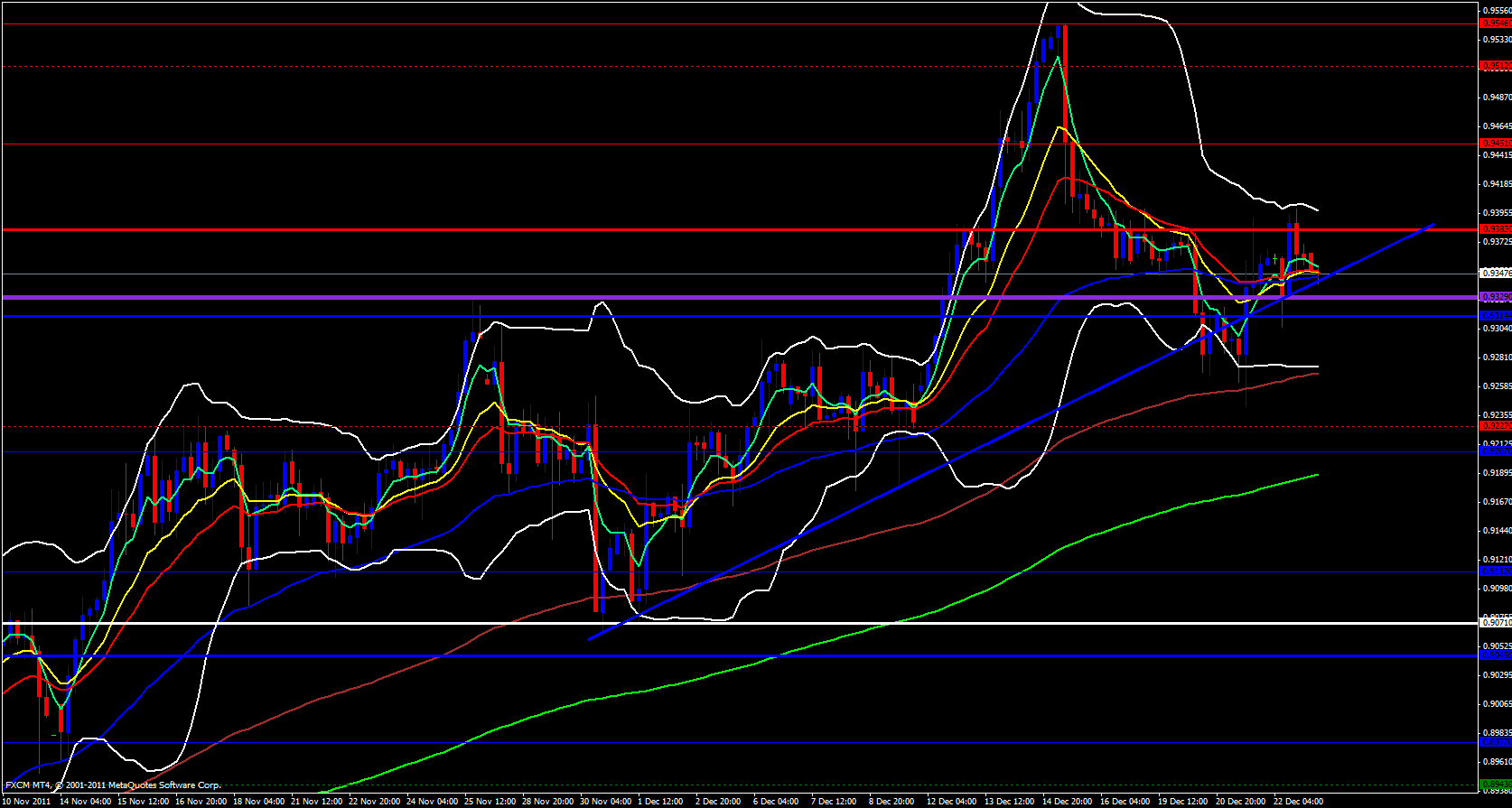The image size is (1512, 808).
Task: Select the red 0.9383 resistance price label
Action: [1495, 229]
